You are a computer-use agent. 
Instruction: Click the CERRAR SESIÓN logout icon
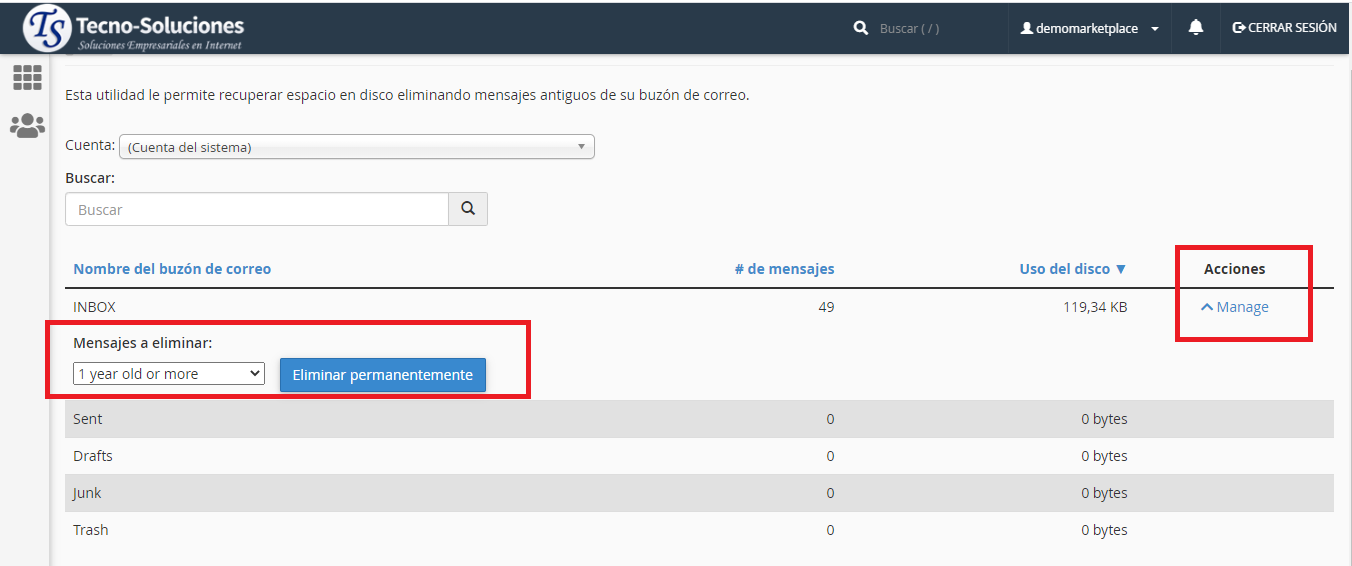1239,28
